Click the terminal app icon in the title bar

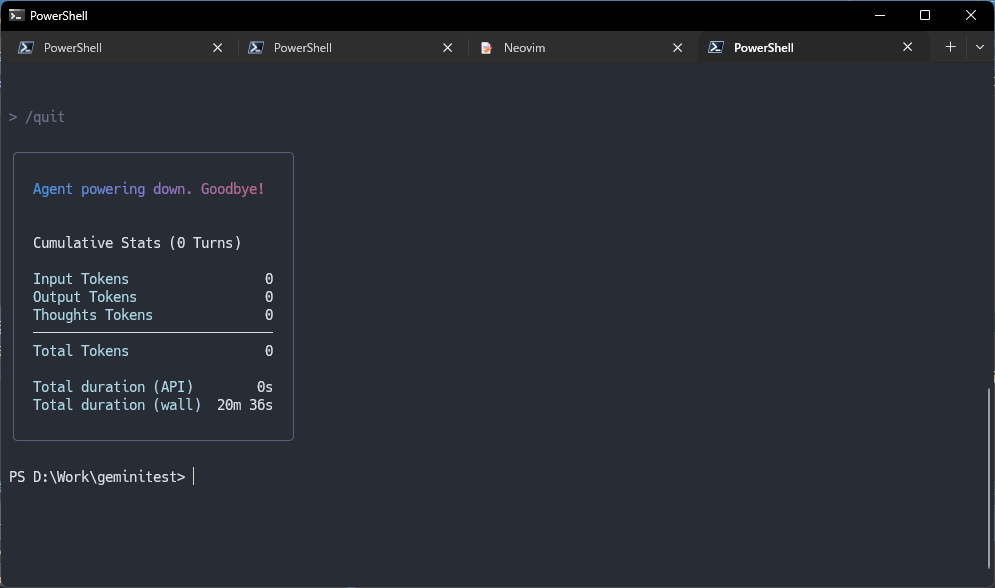coord(17,15)
